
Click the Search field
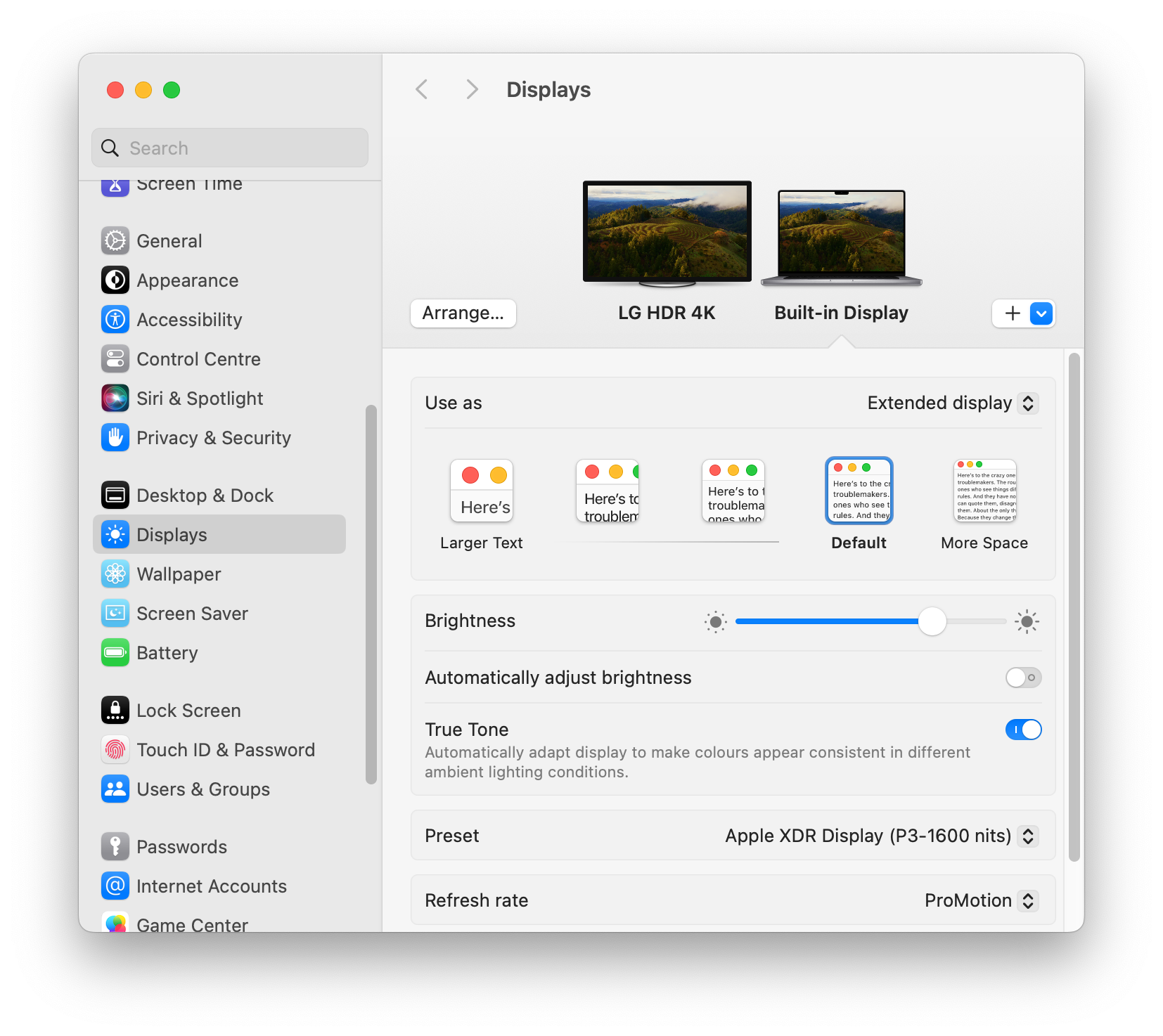tap(230, 148)
